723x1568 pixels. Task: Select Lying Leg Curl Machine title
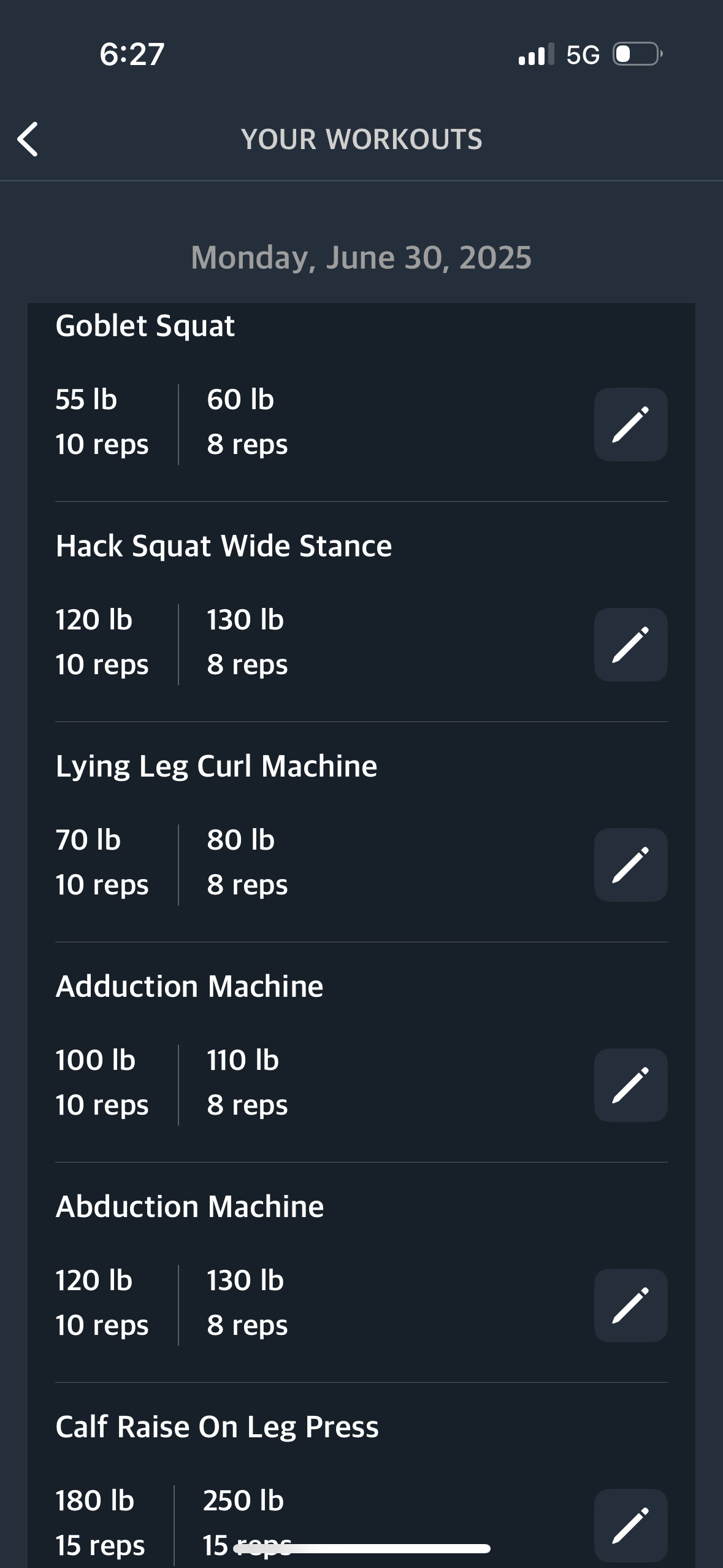click(216, 767)
